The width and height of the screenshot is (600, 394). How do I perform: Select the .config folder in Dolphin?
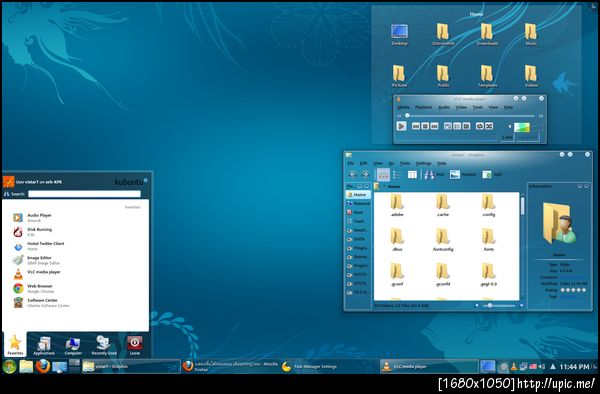(489, 205)
